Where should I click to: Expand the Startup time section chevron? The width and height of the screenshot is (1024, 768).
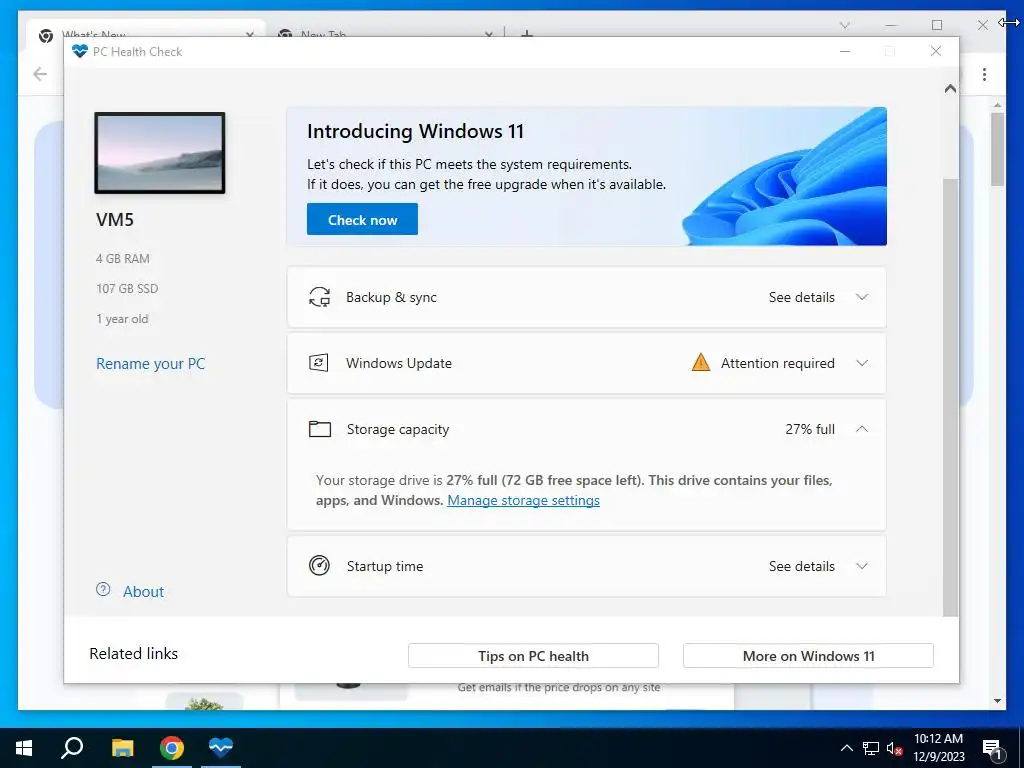[x=862, y=566]
